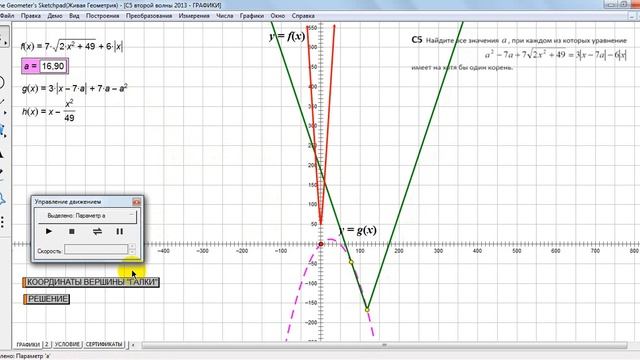Select the Text tool (A)
Screen dimensions: 640x360
coord(2,155)
